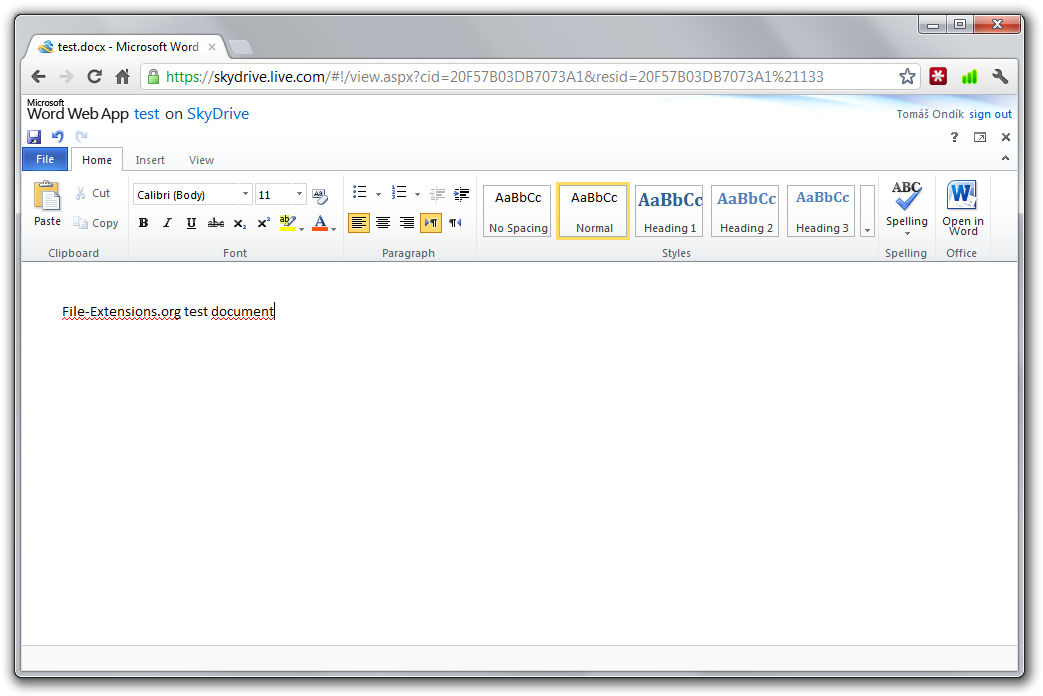Viewport: 1043px width, 696px height.
Task: Run the Spelling checker
Action: click(906, 207)
